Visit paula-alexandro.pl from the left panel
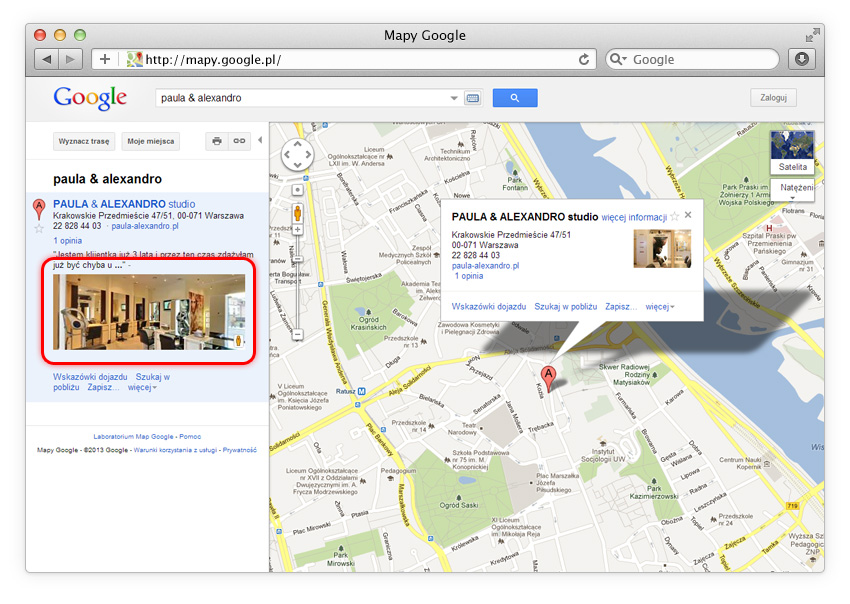Screen dimensions: 850x604 click(x=145, y=226)
